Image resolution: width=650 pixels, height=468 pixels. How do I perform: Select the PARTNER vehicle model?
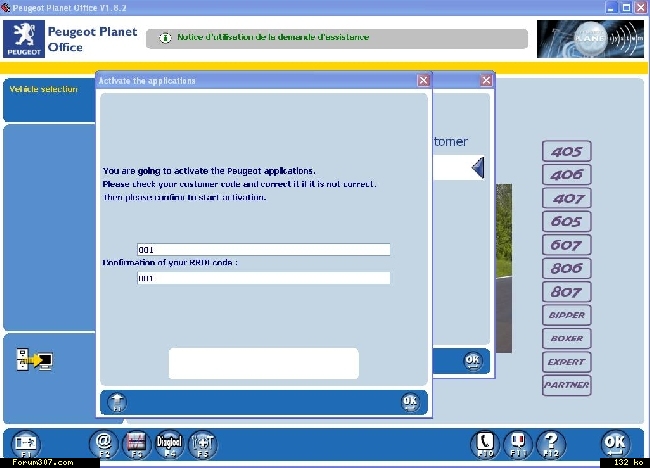click(x=567, y=386)
